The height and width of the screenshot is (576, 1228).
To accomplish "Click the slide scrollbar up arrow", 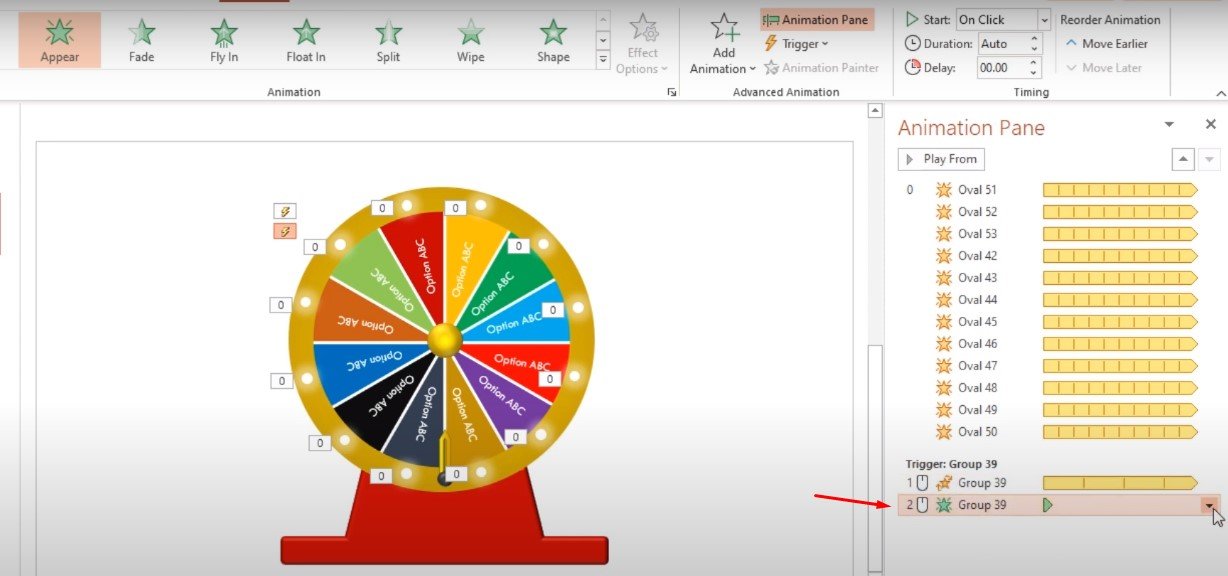I will [875, 110].
